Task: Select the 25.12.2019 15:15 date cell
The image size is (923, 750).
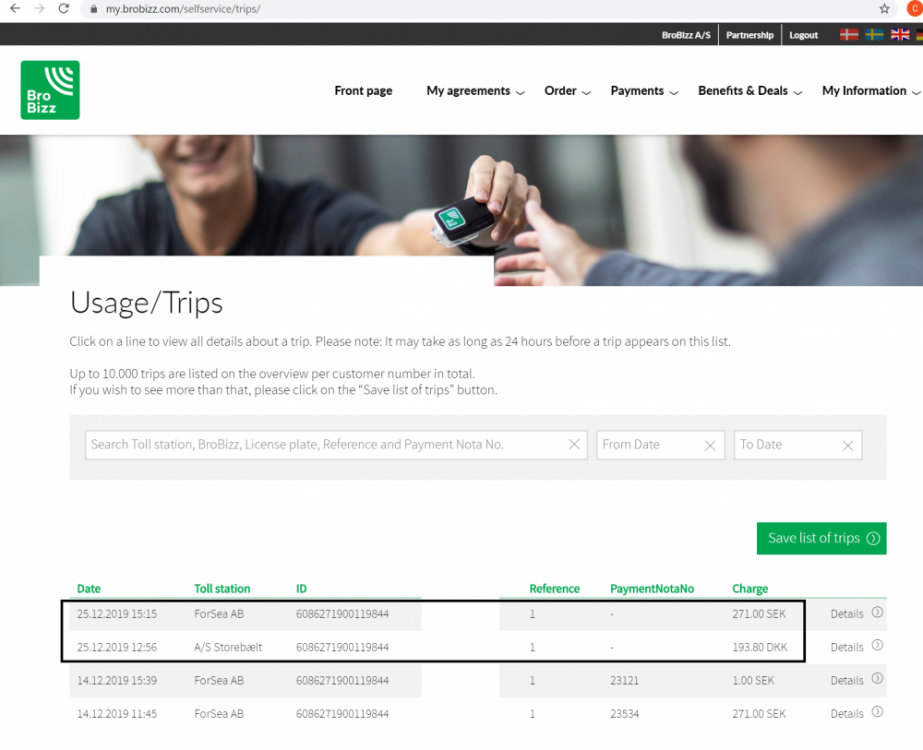Action: (x=117, y=614)
